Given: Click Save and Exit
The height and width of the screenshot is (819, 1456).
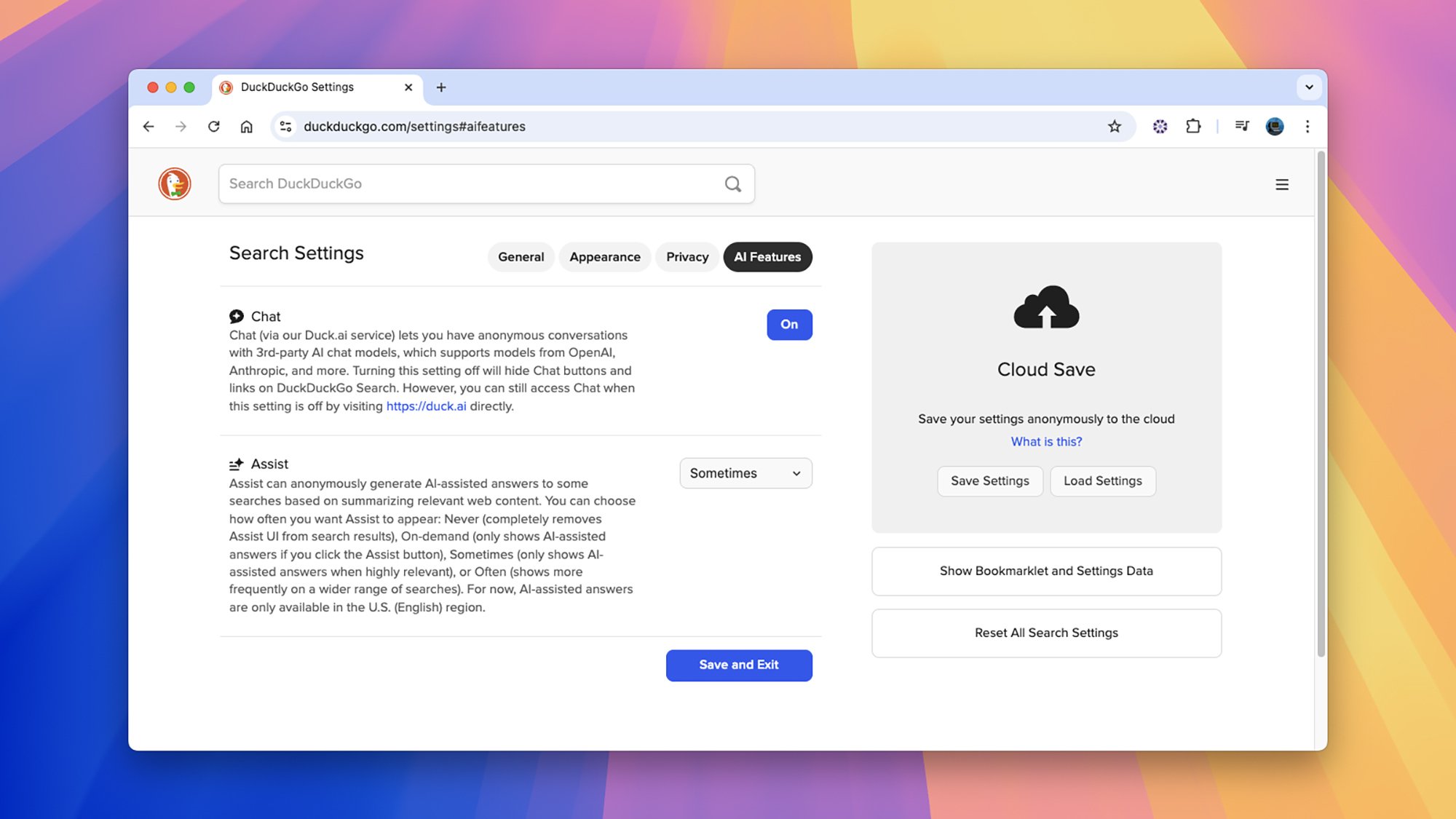Looking at the screenshot, I should (x=738, y=665).
